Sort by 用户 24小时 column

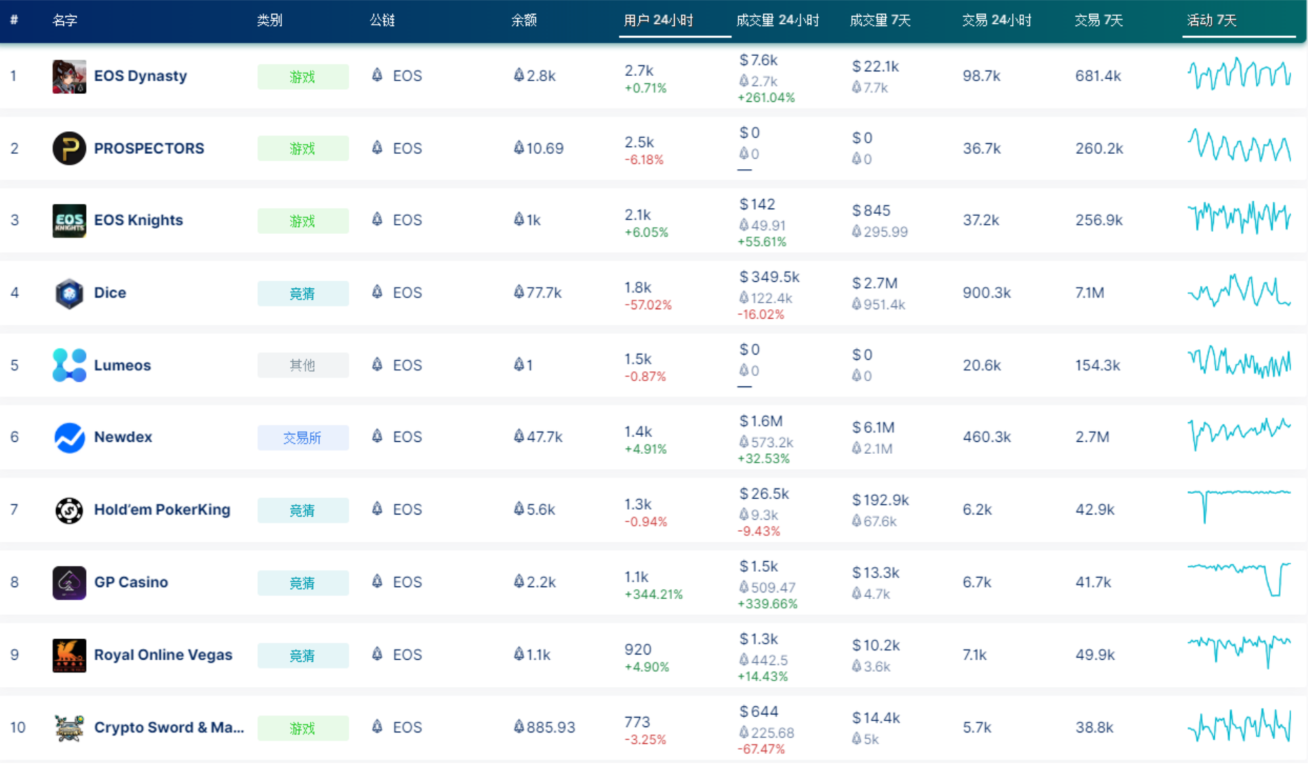(x=658, y=20)
